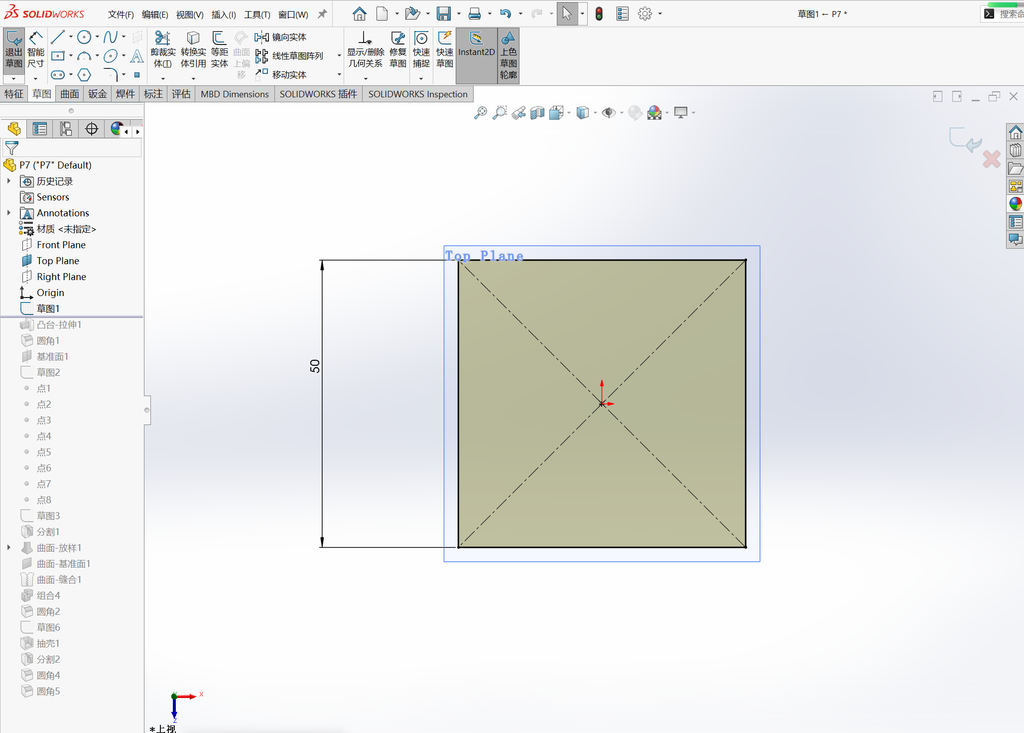Toggle Shaded Sketch Contours (上色草图轮廓)
The width and height of the screenshot is (1024, 733).
tap(509, 55)
